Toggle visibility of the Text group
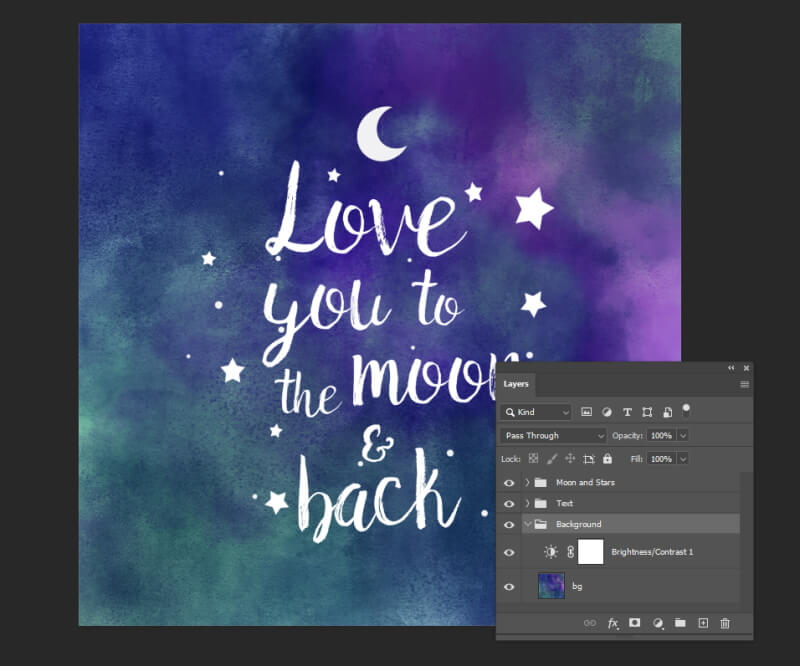 509,503
